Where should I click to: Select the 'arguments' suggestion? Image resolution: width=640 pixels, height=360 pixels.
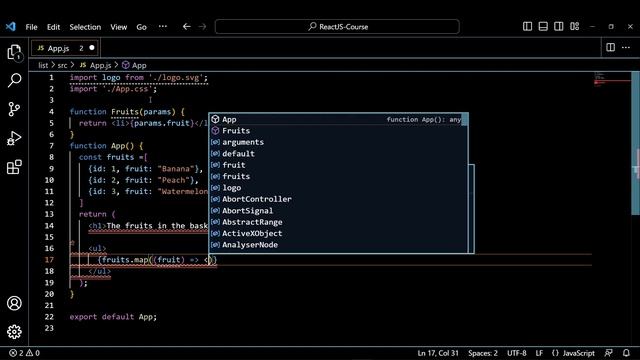pyautogui.click(x=338, y=142)
